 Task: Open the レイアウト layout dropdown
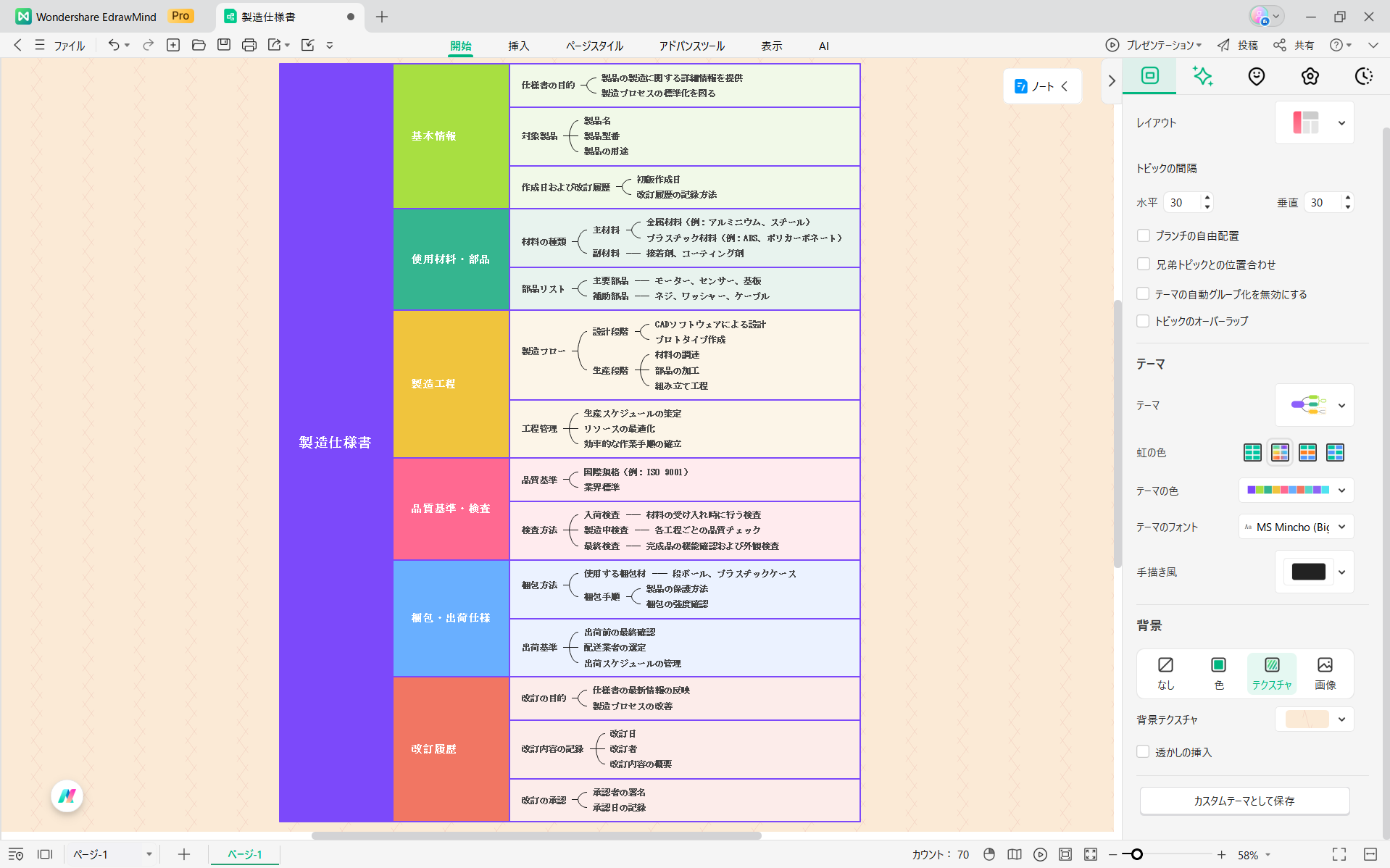click(x=1314, y=122)
